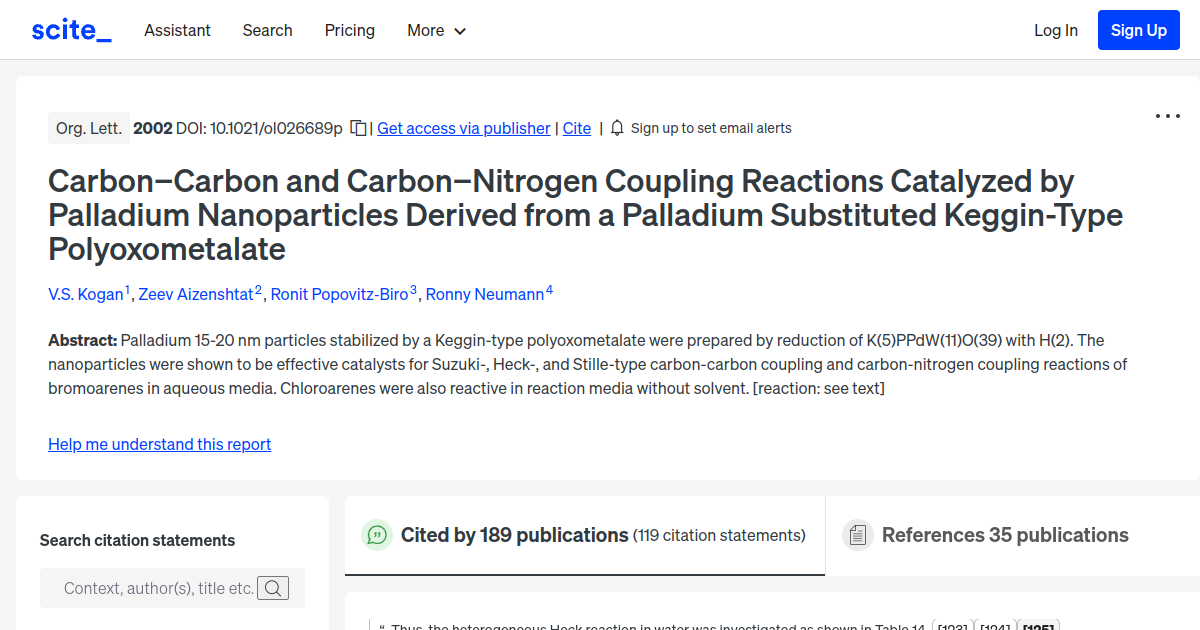Open the Pricing page
Screen dimensions: 1200x630
click(x=349, y=30)
